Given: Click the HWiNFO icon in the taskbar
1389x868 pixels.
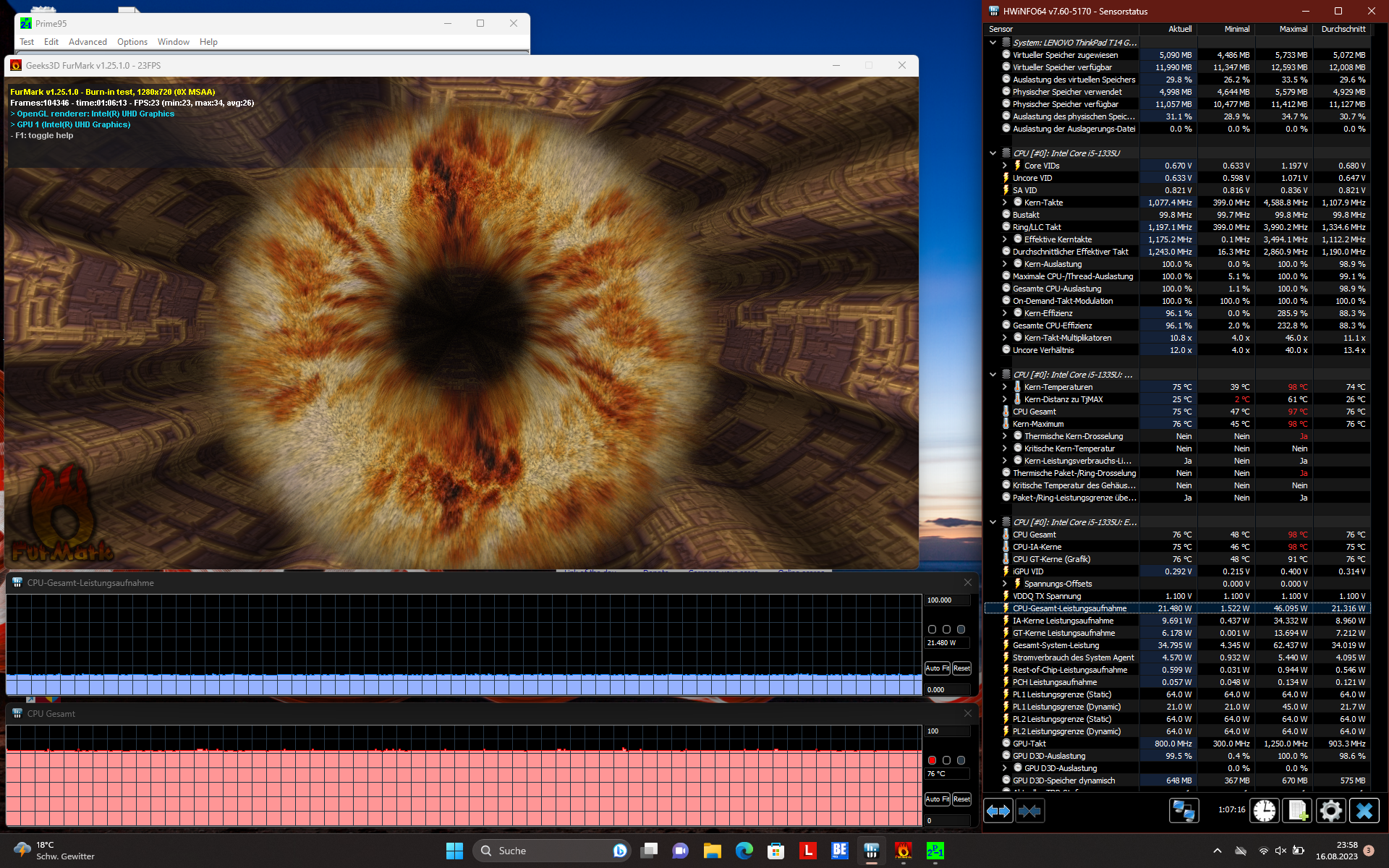Looking at the screenshot, I should (x=871, y=851).
